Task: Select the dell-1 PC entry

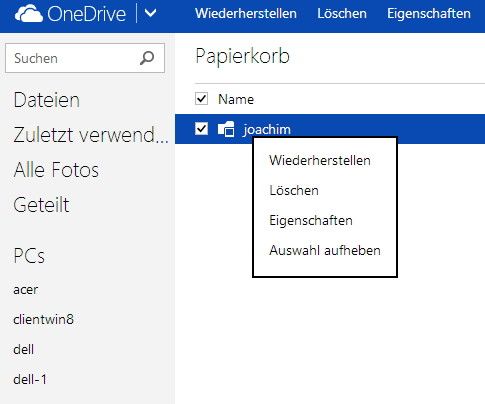Action: pyautogui.click(x=30, y=379)
